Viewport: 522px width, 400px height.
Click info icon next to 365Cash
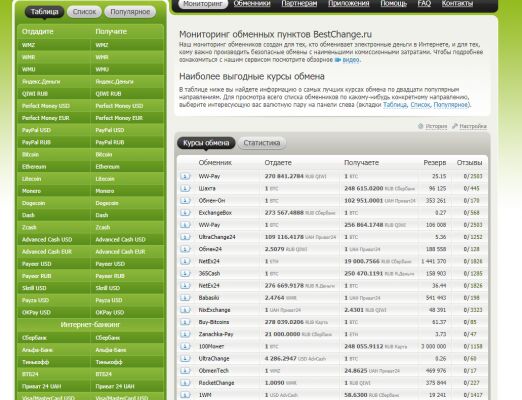click(x=185, y=273)
